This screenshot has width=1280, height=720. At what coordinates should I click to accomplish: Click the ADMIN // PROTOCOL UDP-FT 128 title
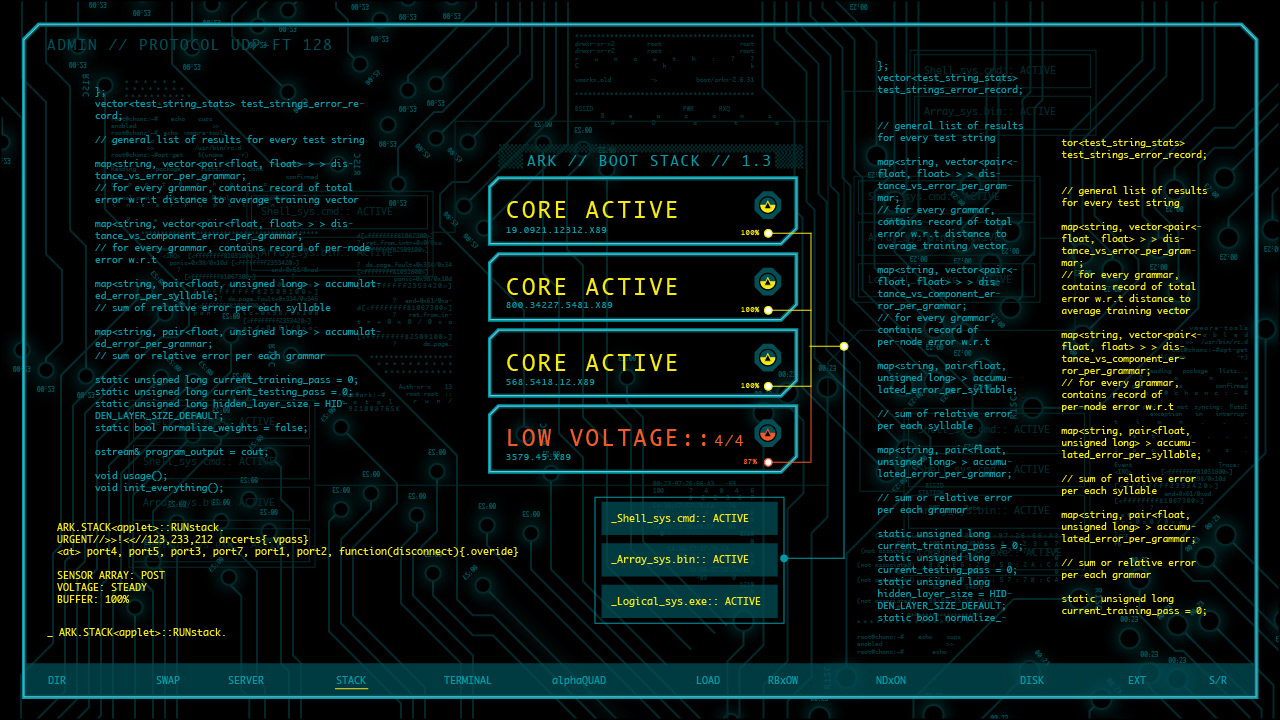pos(189,45)
